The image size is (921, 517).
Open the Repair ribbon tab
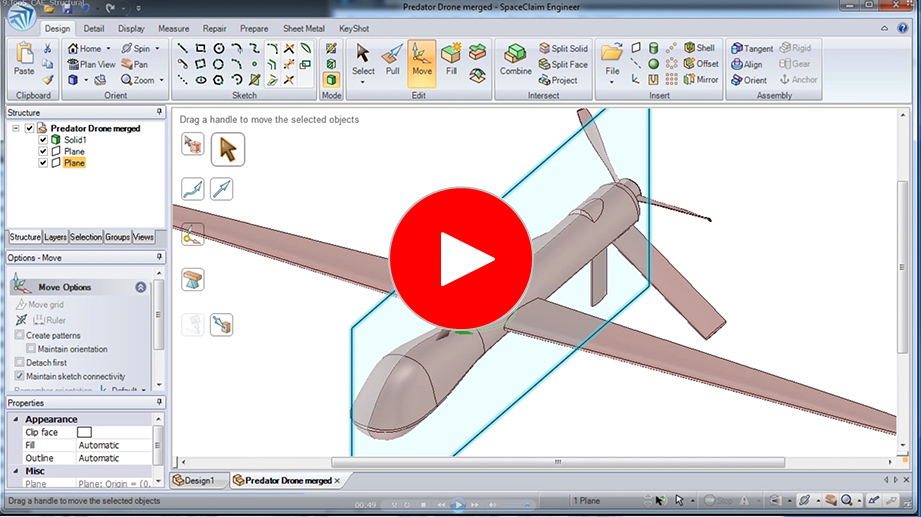[x=214, y=28]
